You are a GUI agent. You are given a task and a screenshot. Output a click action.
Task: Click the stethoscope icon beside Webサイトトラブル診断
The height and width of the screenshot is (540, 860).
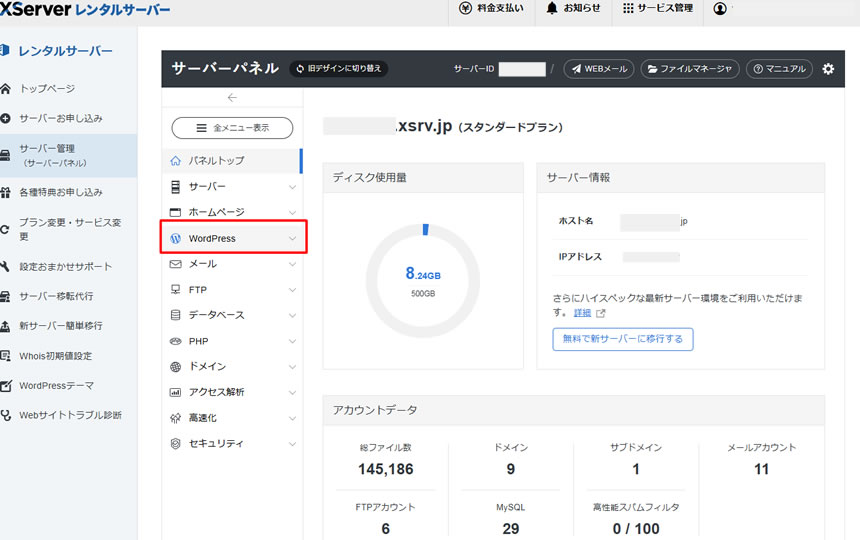[x=5, y=416]
